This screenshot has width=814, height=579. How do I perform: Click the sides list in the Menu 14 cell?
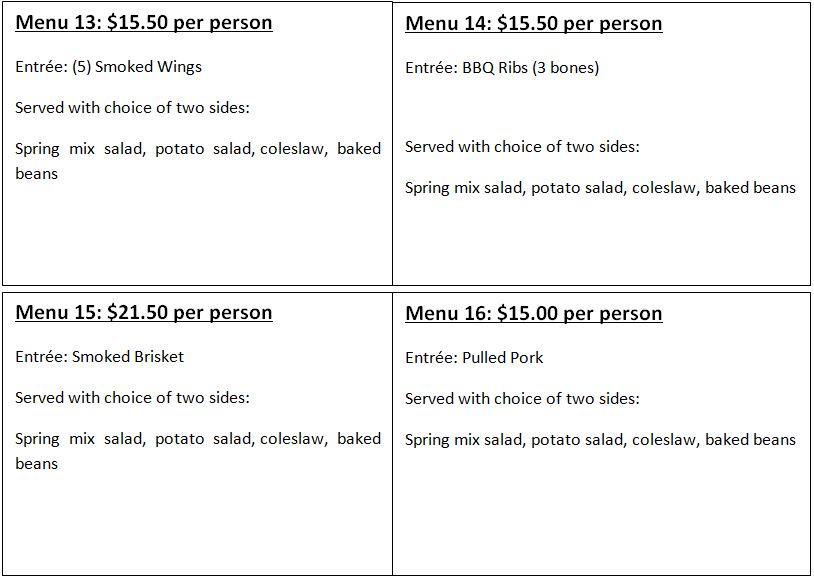pos(600,188)
